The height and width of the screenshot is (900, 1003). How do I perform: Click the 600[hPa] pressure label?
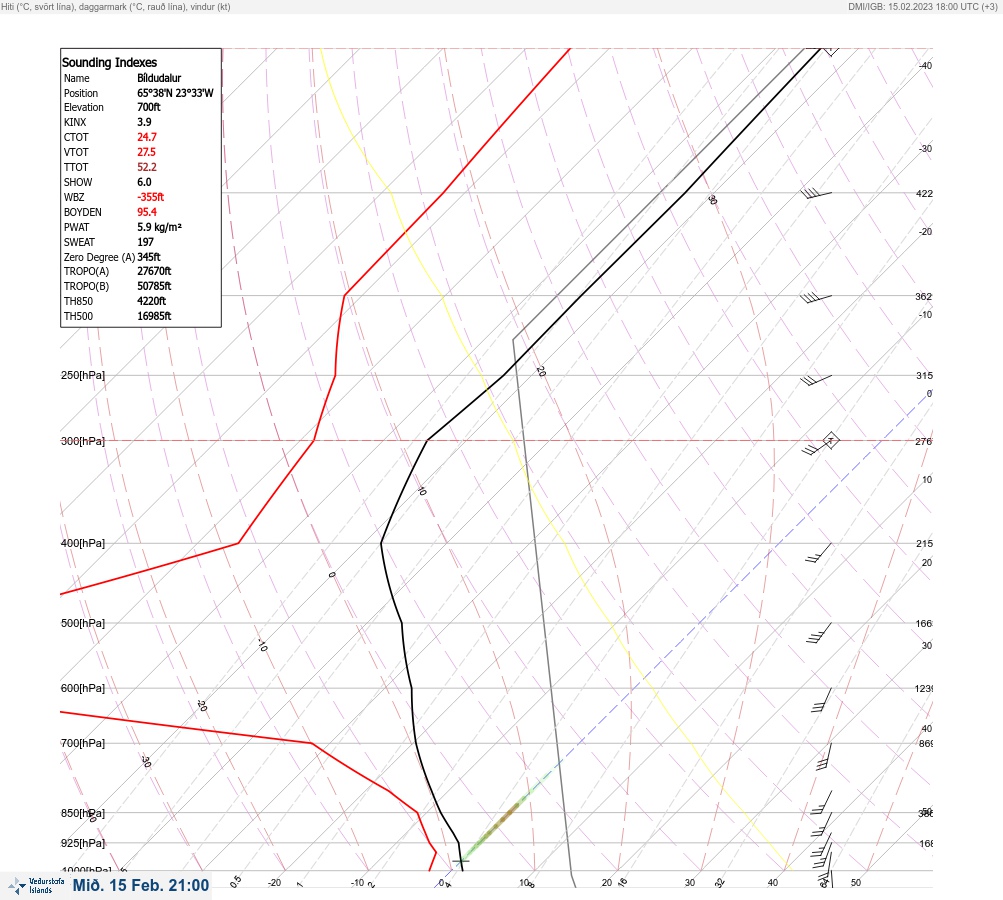pos(83,689)
